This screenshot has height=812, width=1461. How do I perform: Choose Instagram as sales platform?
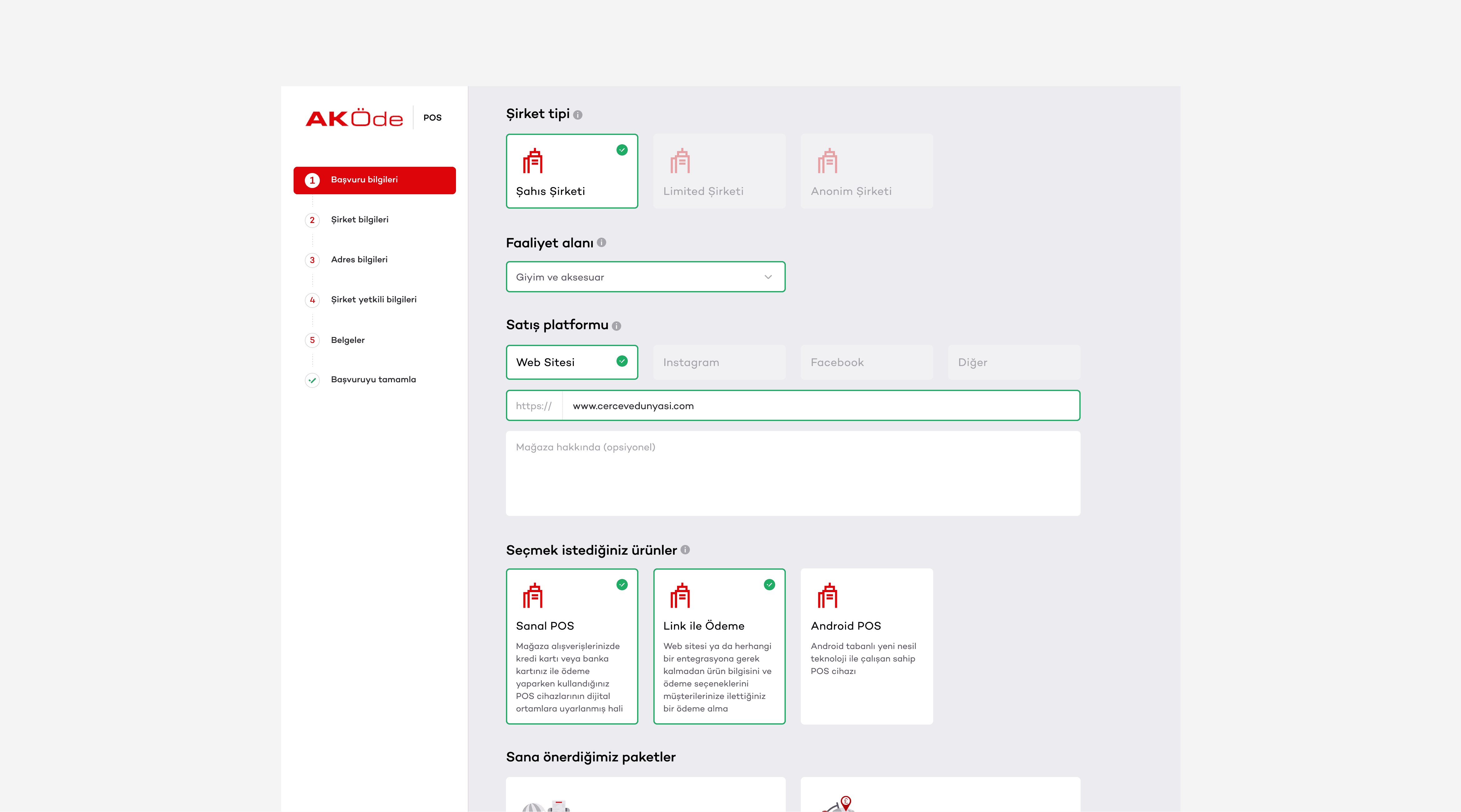point(719,362)
